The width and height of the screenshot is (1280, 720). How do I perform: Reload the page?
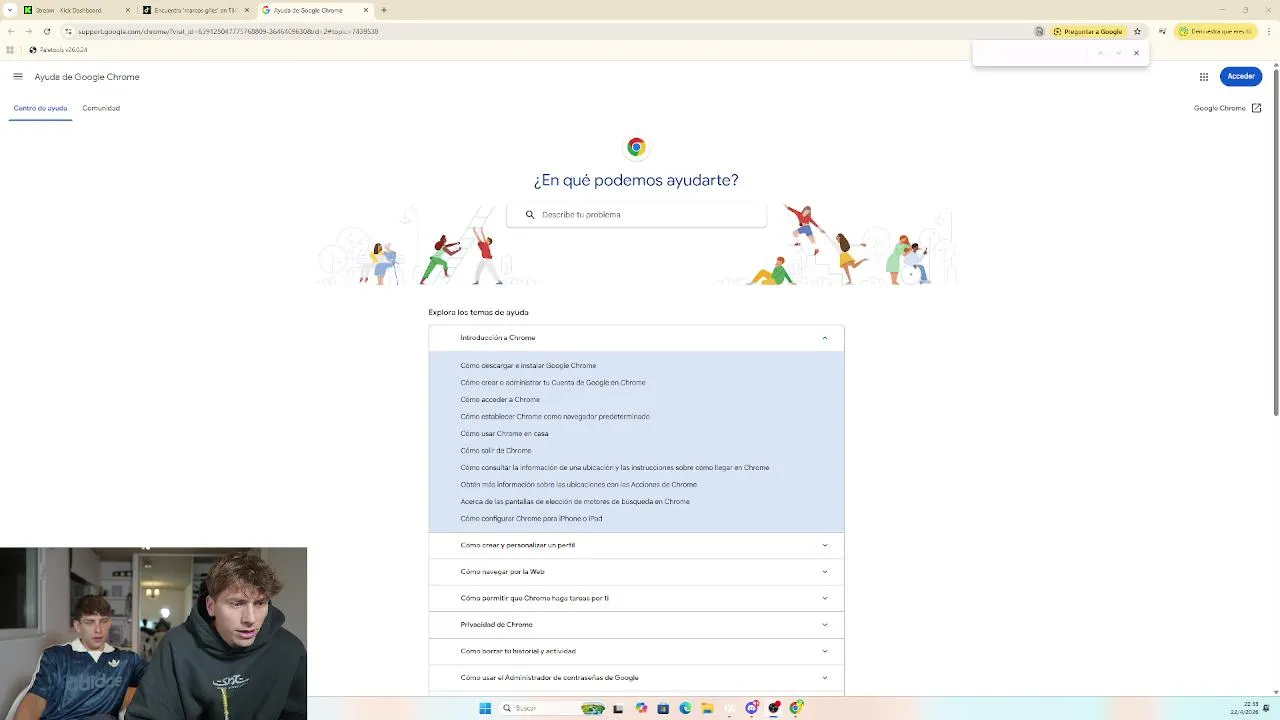[46, 31]
